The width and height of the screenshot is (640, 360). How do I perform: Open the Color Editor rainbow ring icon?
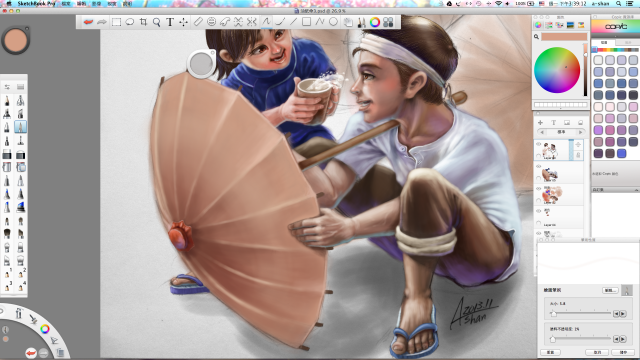click(x=375, y=22)
